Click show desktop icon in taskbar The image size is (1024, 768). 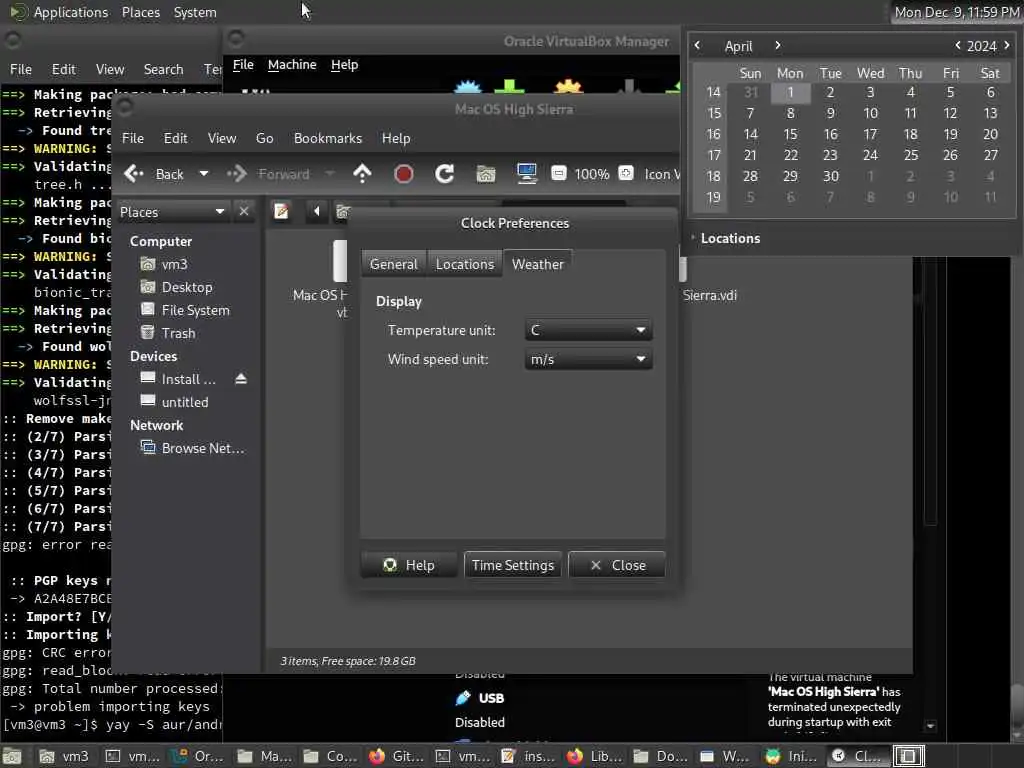(x=12, y=756)
